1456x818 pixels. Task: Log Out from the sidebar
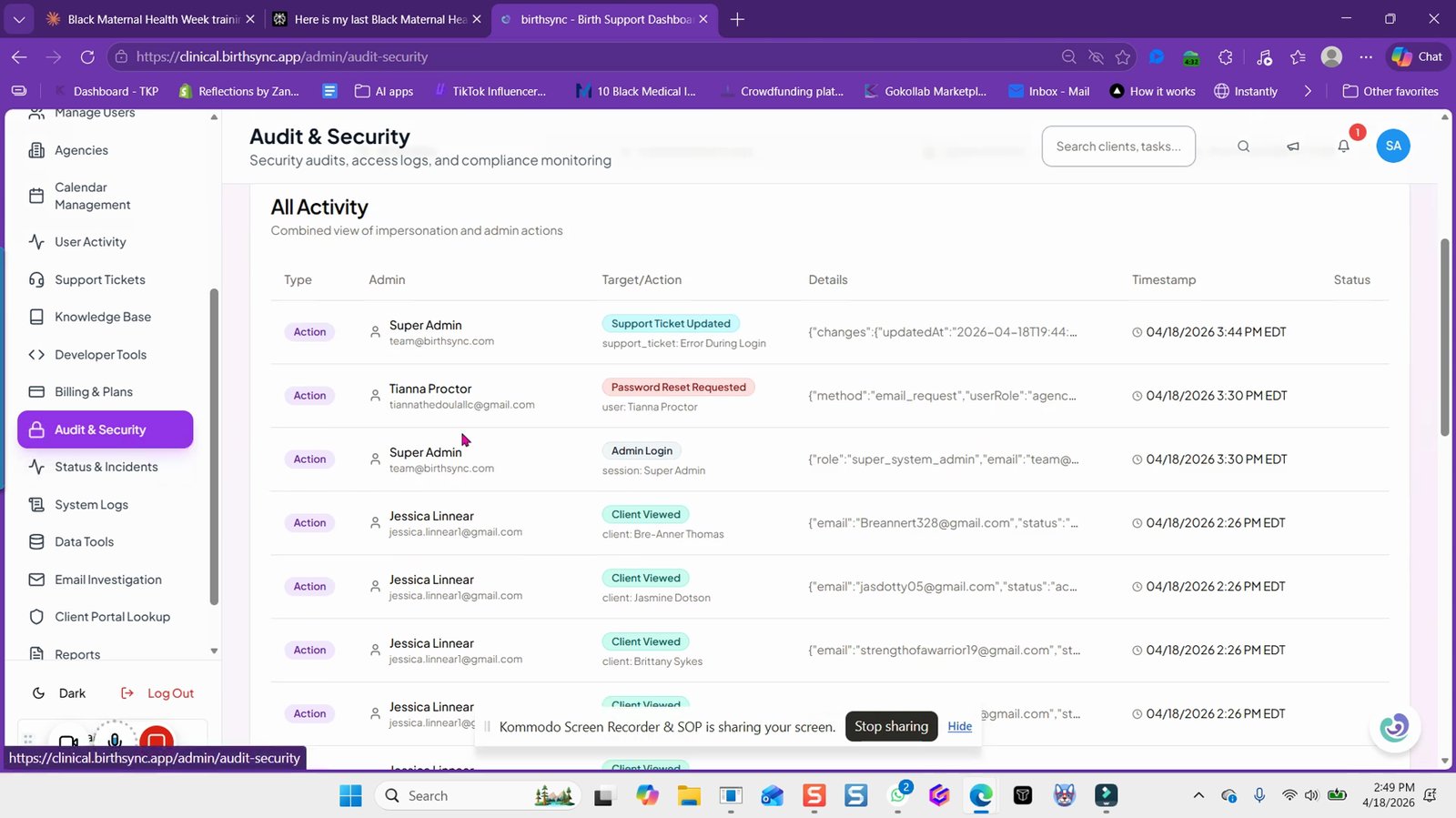[x=158, y=693]
